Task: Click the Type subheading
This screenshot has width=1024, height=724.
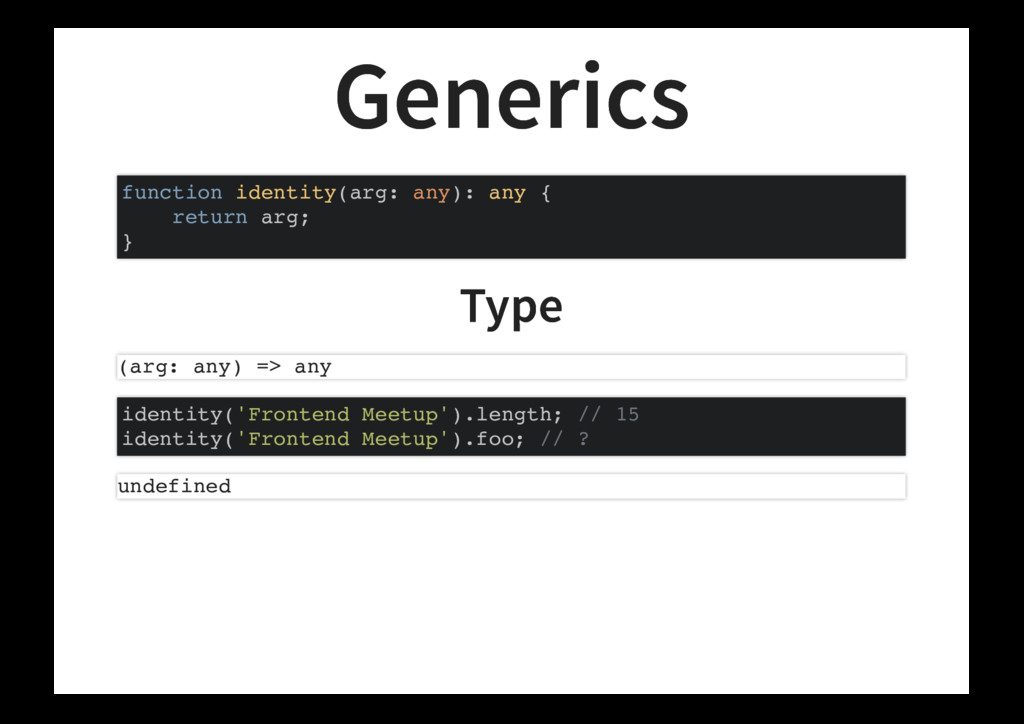Action: point(511,306)
